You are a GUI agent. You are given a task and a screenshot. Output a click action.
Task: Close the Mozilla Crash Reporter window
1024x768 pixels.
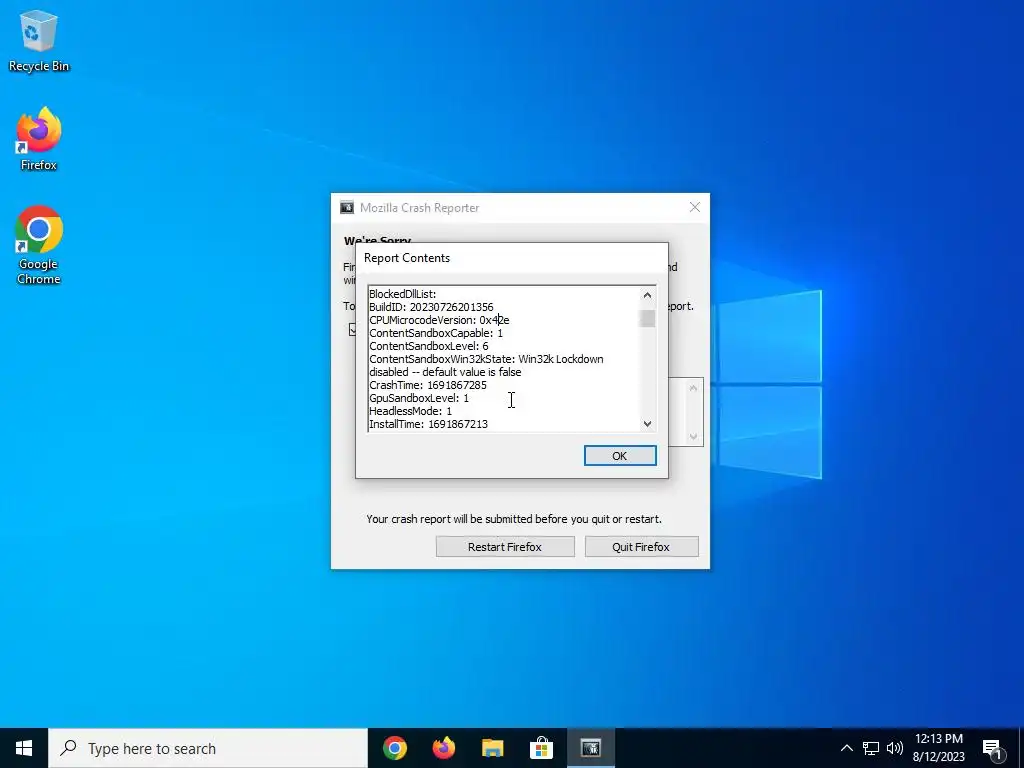695,207
